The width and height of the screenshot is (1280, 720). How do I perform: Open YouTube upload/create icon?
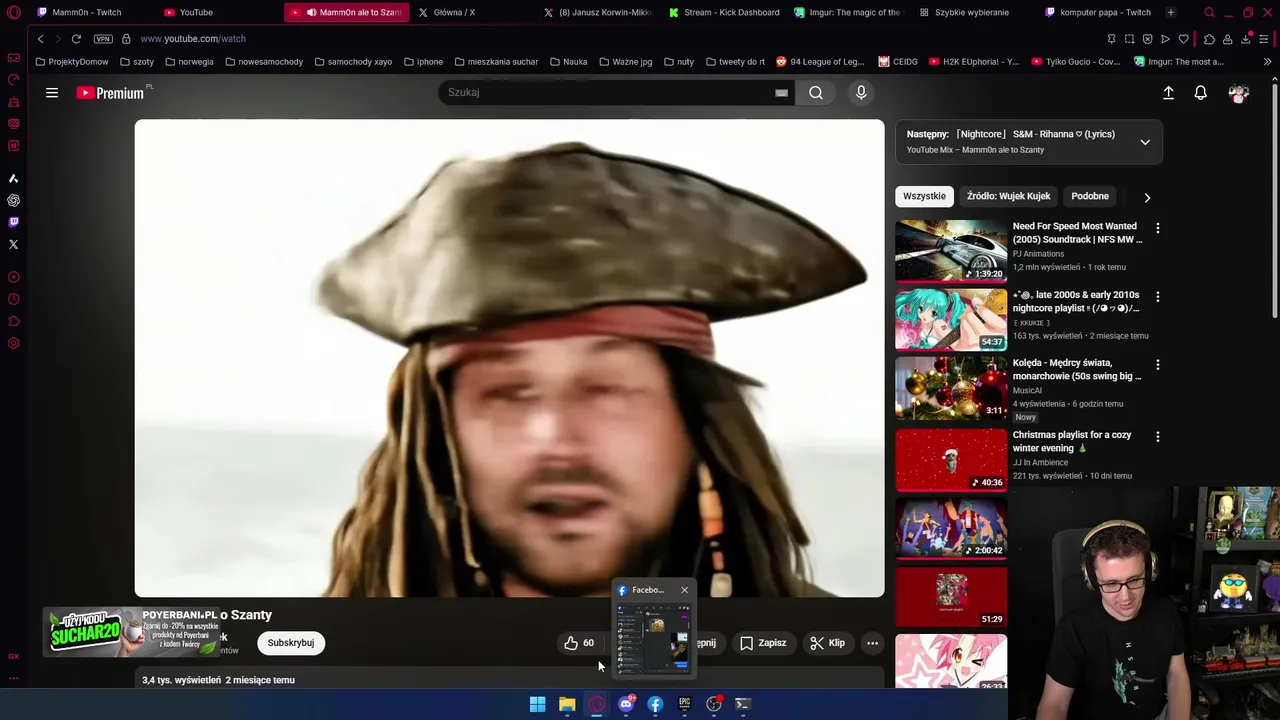click(x=1168, y=93)
